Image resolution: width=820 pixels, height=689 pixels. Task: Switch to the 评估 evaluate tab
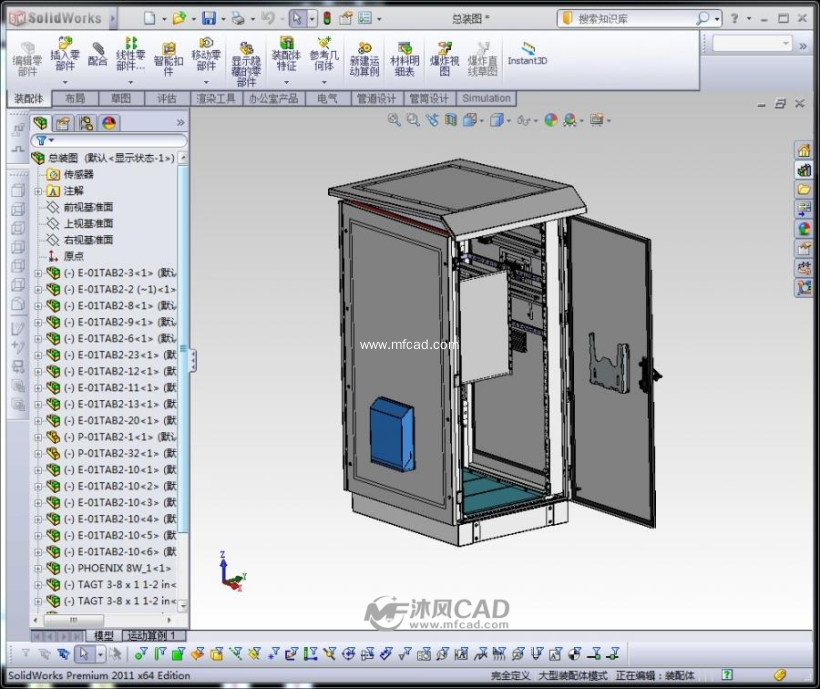tap(167, 98)
